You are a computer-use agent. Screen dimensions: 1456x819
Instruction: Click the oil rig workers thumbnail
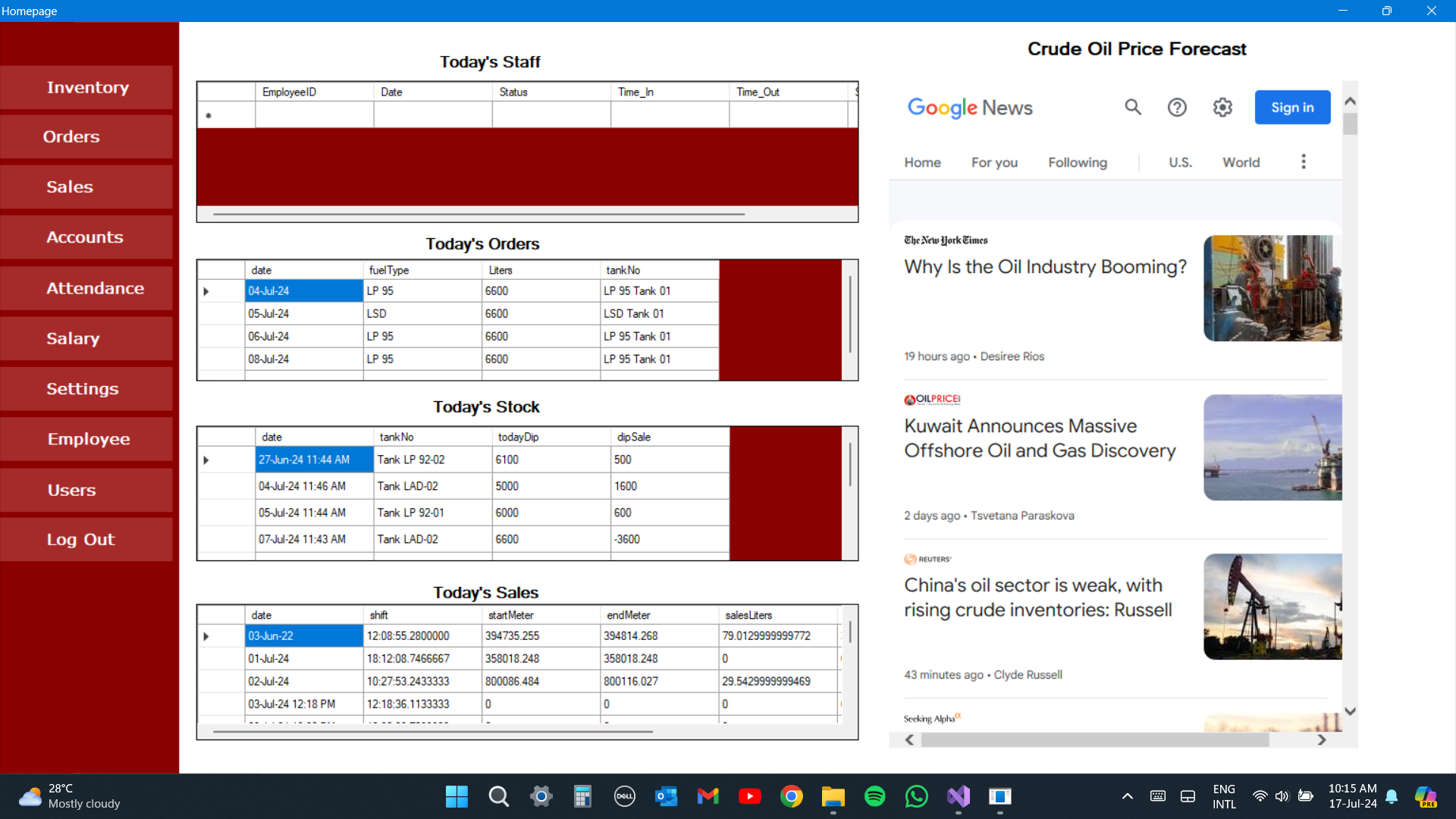pyautogui.click(x=1272, y=288)
